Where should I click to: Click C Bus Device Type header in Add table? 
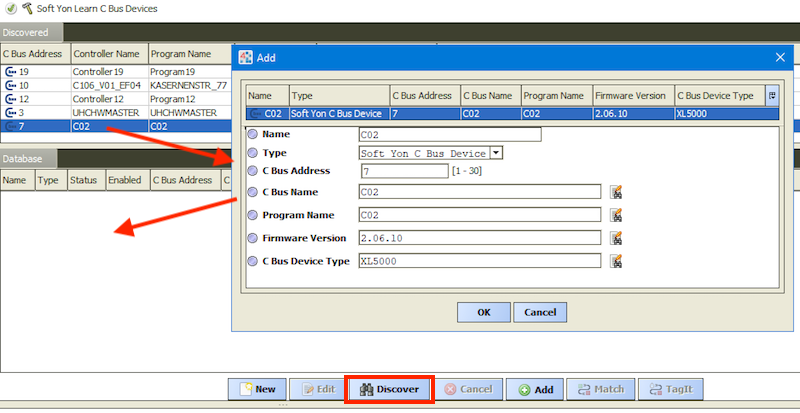720,95
